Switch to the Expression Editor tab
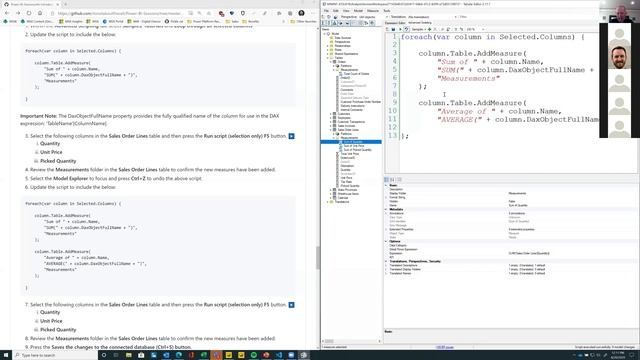640x360 pixels. (395, 23)
